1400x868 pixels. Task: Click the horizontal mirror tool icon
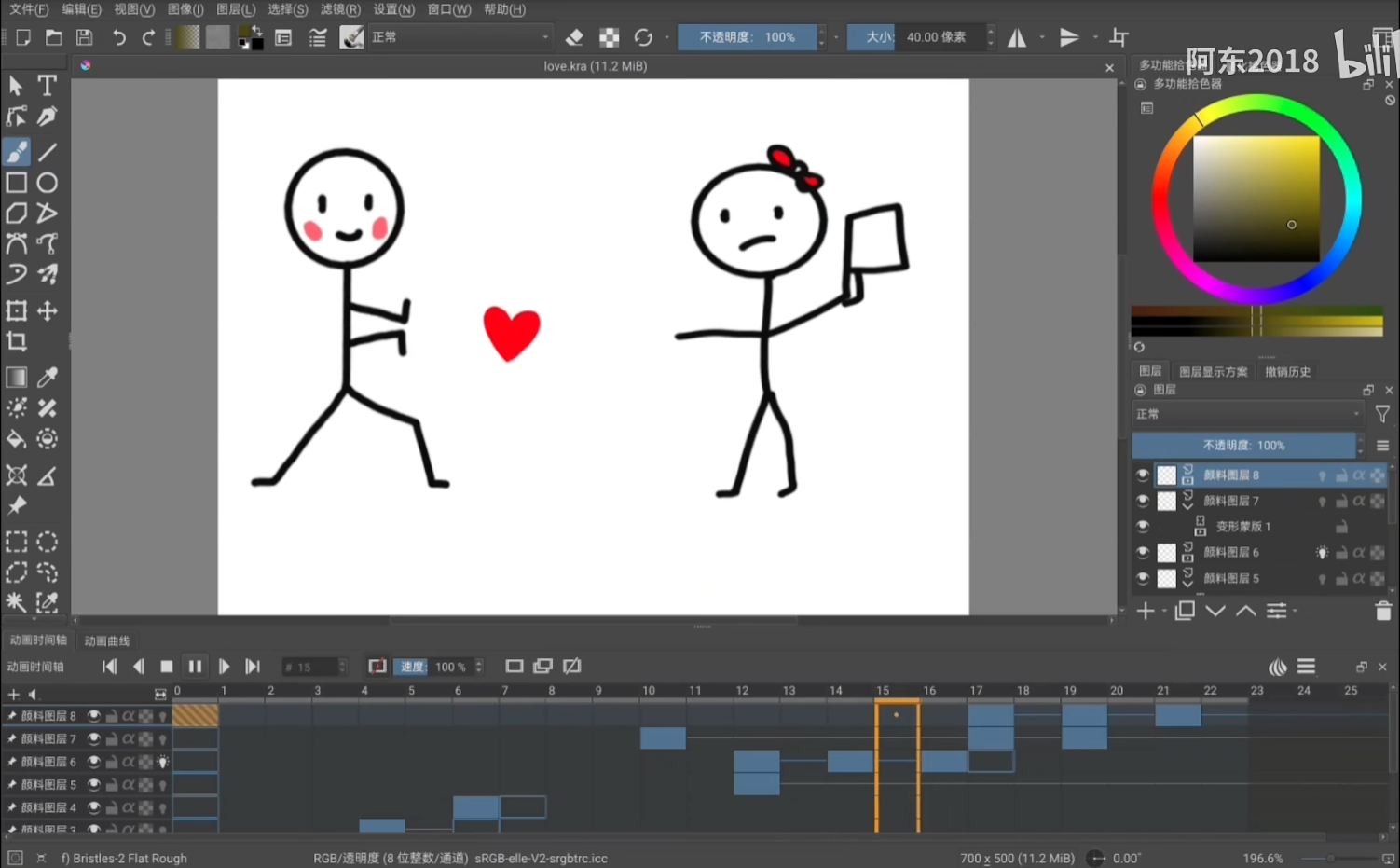tap(1017, 37)
